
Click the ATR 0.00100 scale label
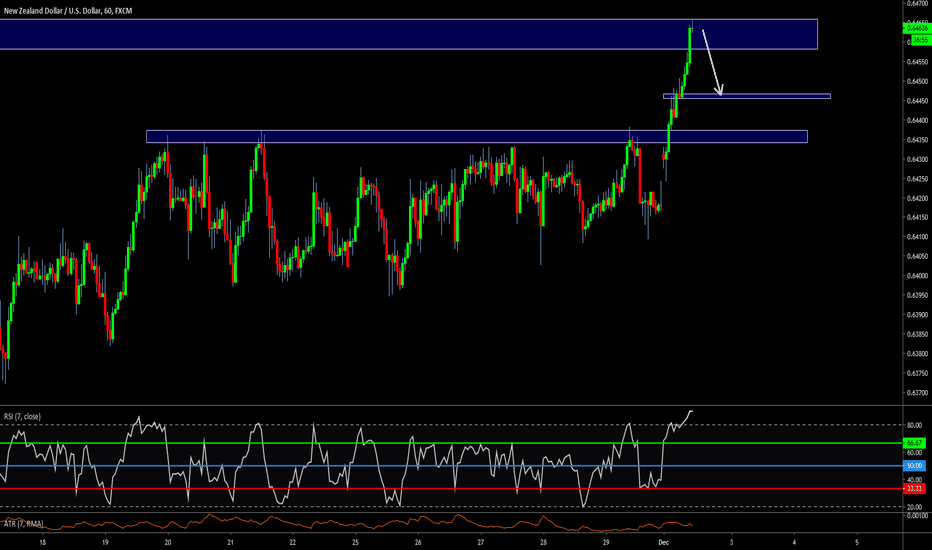click(918, 516)
